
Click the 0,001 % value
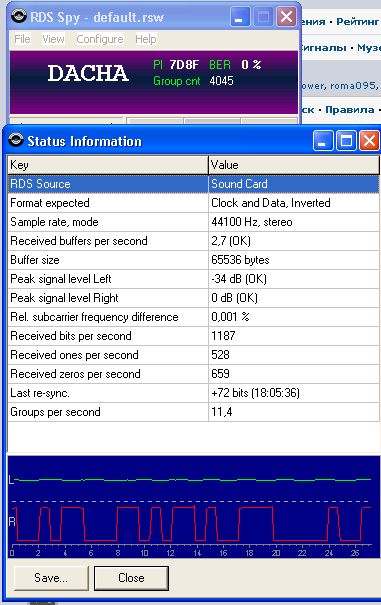[294, 317]
